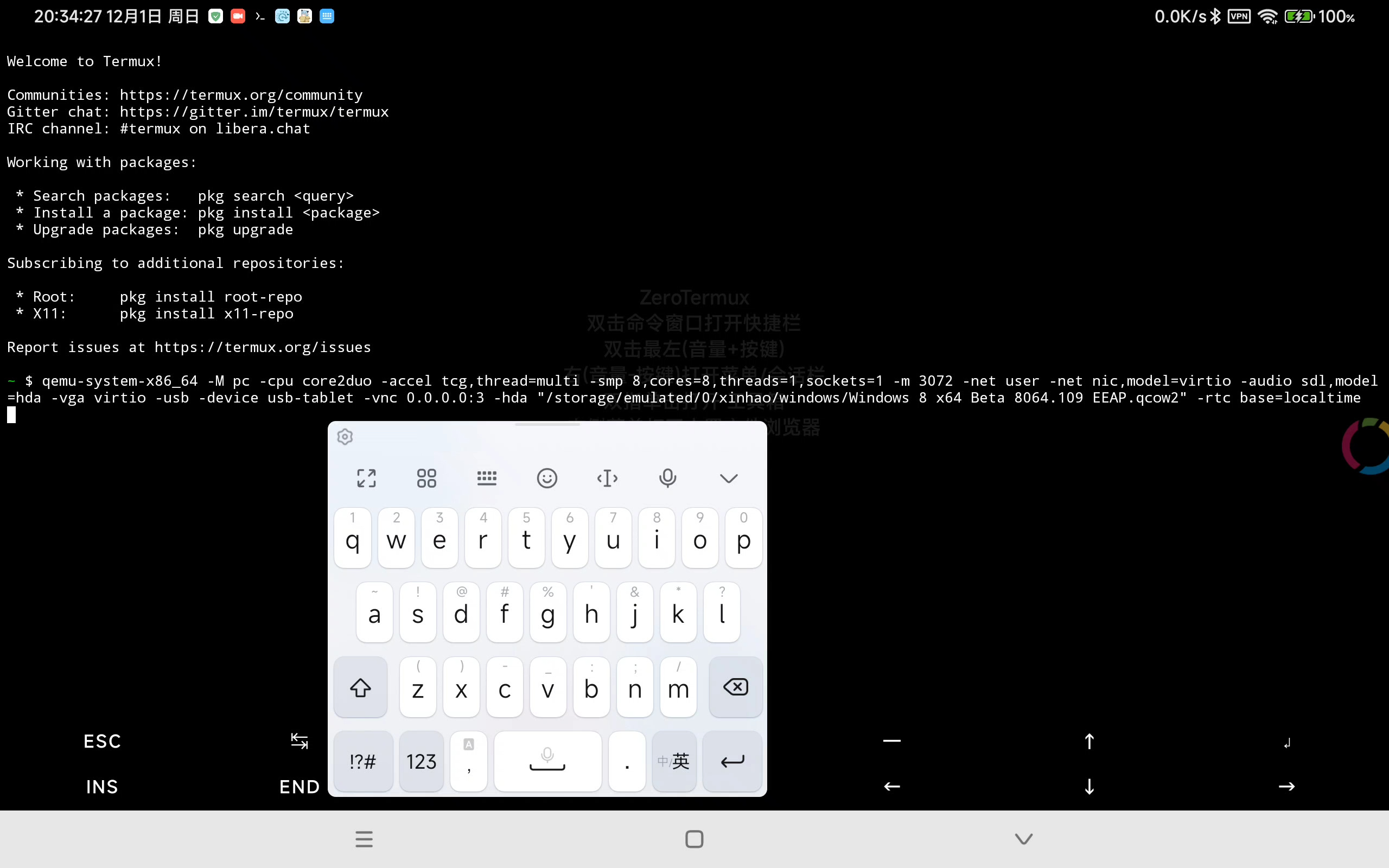Image resolution: width=1389 pixels, height=868 pixels.
Task: Open keyboard settings gear icon
Action: pos(345,437)
